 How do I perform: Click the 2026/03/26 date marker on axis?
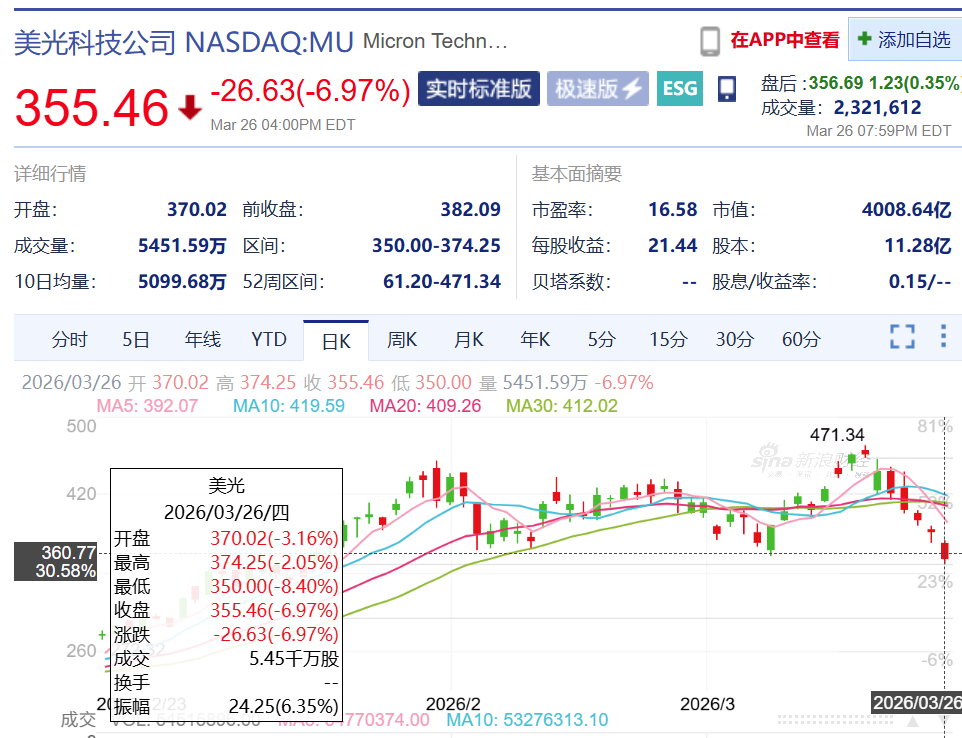coord(917,702)
